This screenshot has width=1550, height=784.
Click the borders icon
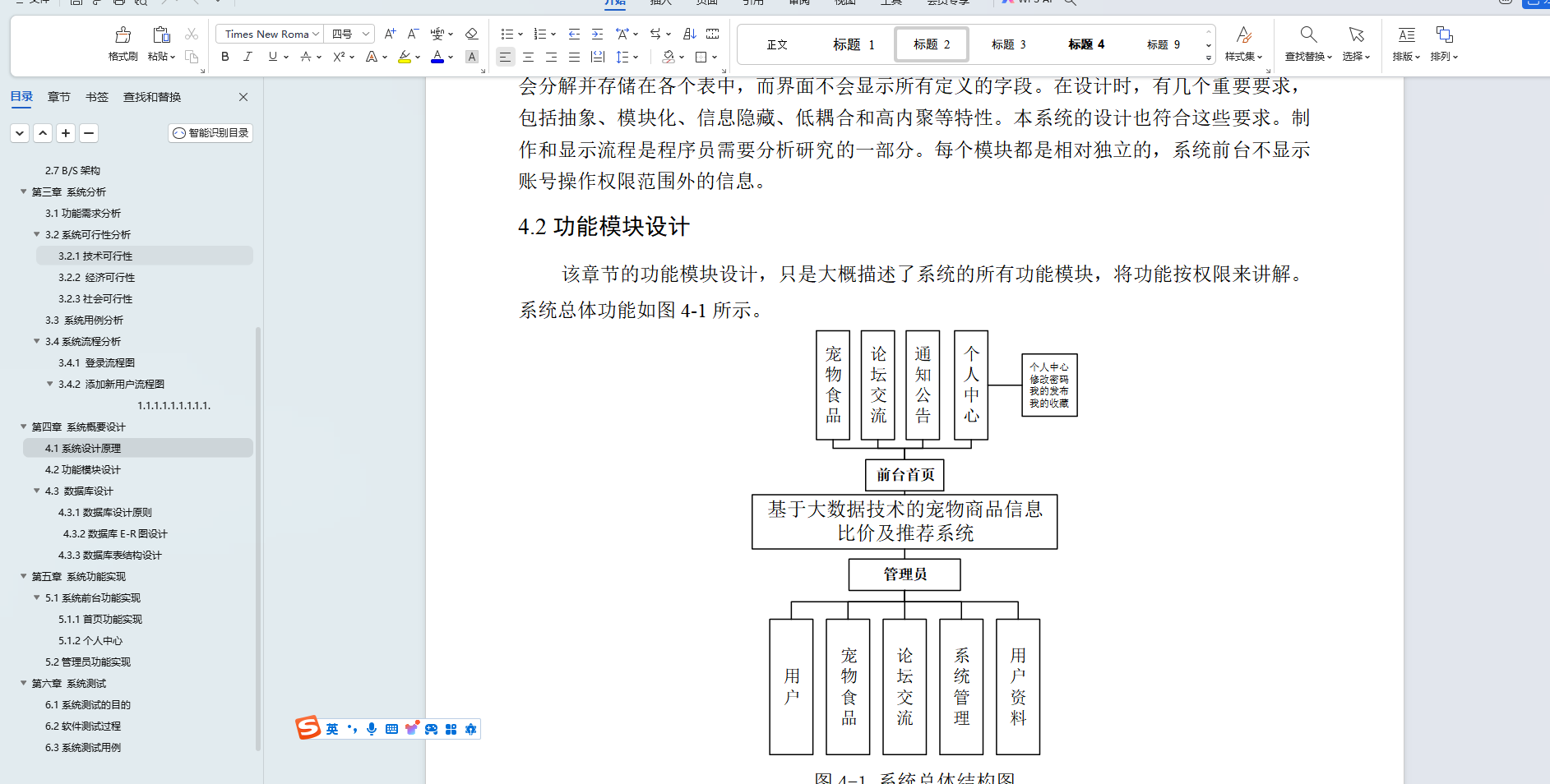pyautogui.click(x=701, y=57)
